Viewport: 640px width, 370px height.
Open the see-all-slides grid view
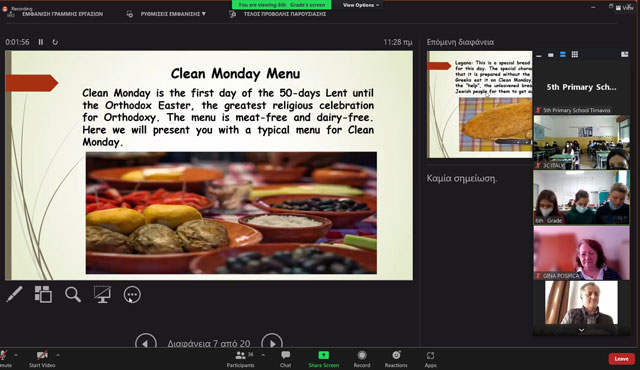pos(43,294)
